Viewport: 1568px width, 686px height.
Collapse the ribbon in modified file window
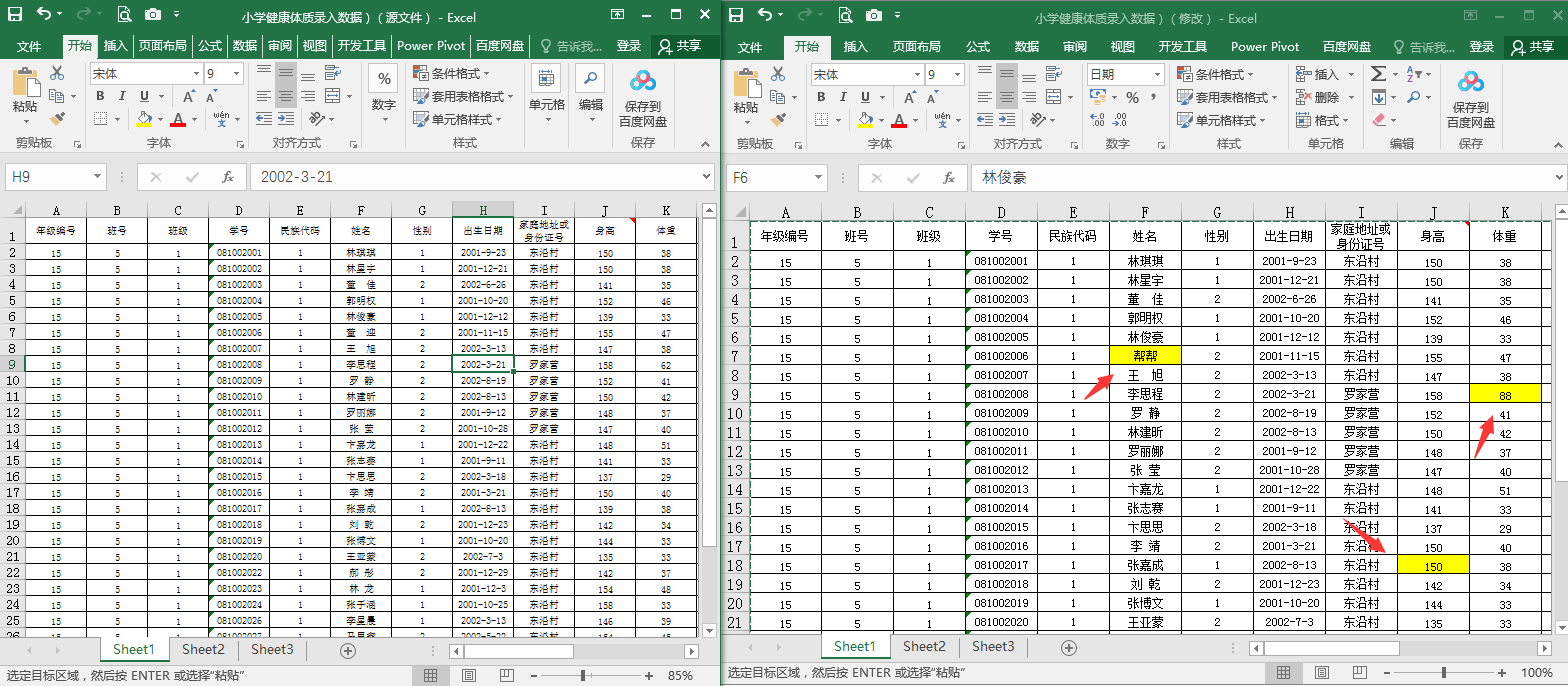point(1557,144)
